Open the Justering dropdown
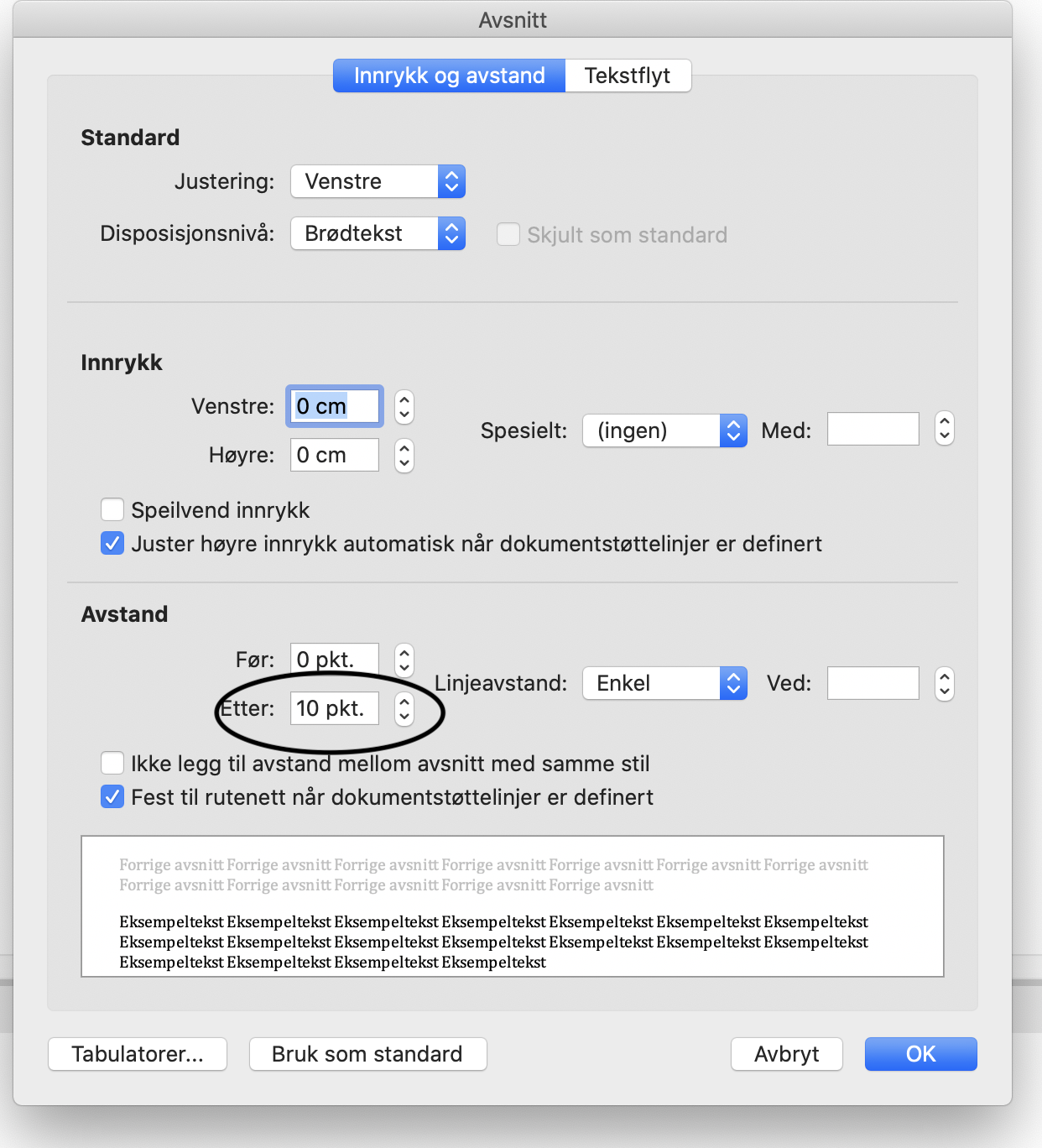 pyautogui.click(x=378, y=181)
